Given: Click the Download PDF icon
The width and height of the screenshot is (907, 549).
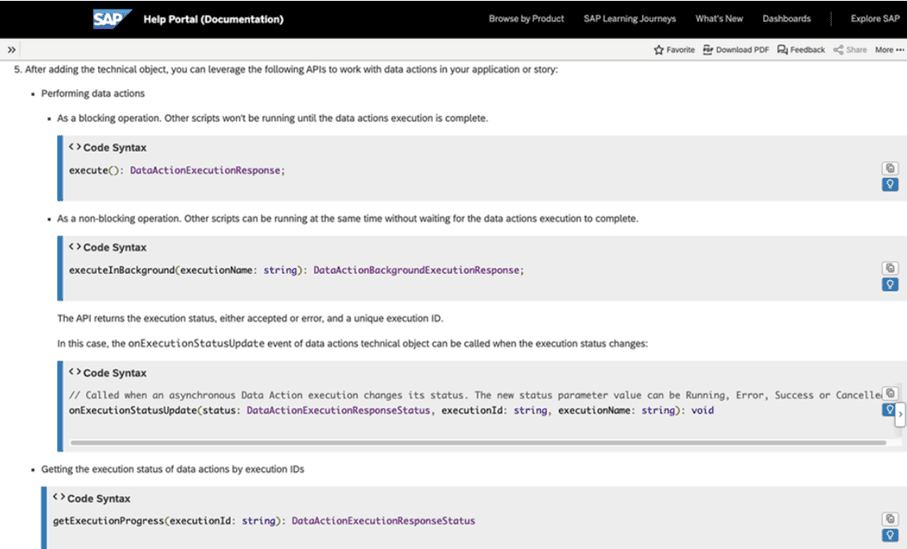Looking at the screenshot, I should tap(708, 49).
